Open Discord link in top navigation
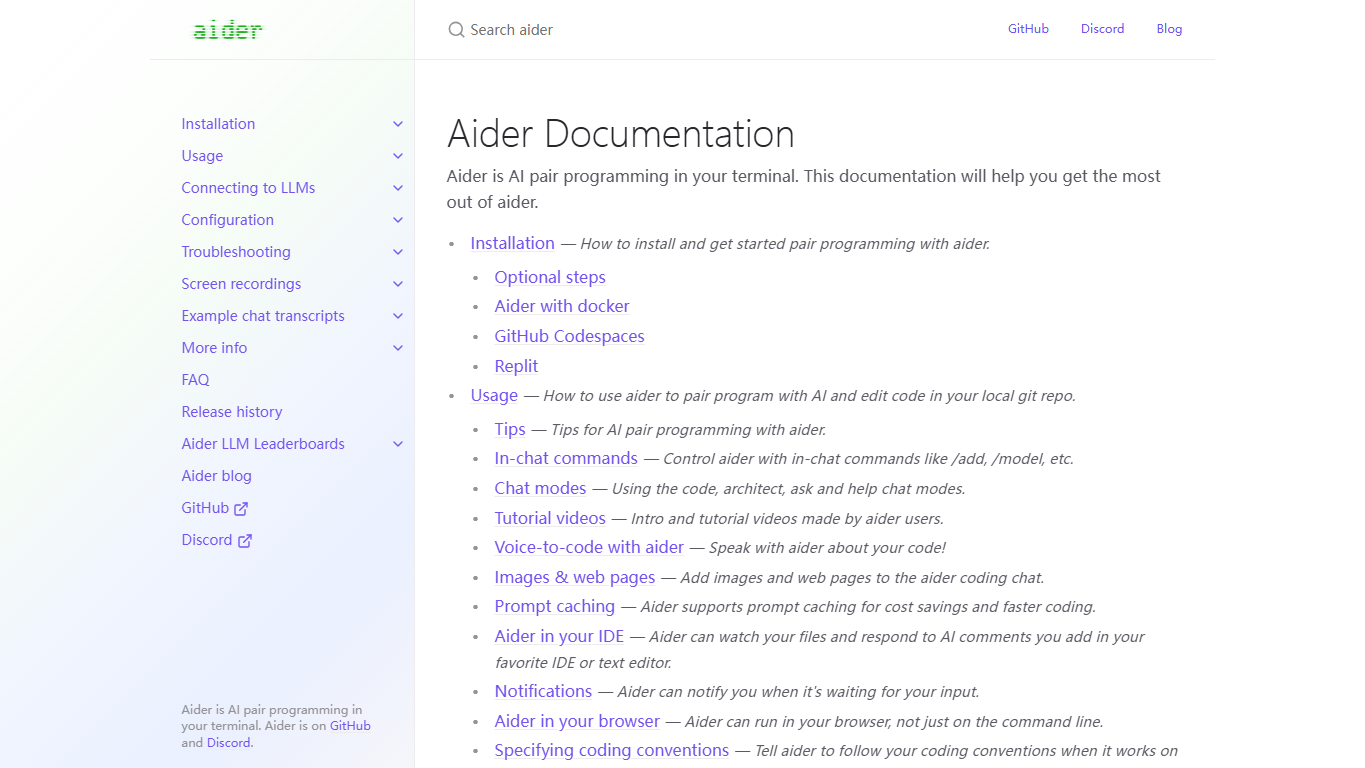The image size is (1365, 768). click(1102, 29)
